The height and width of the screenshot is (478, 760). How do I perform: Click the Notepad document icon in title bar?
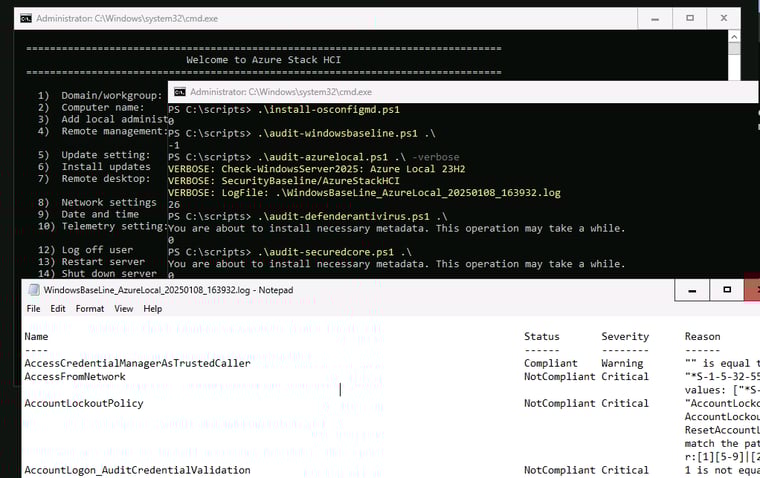(x=33, y=290)
